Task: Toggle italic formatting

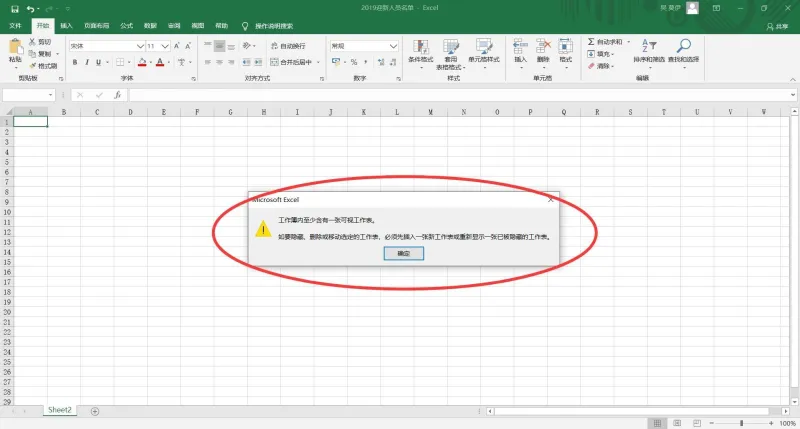Action: click(87, 62)
